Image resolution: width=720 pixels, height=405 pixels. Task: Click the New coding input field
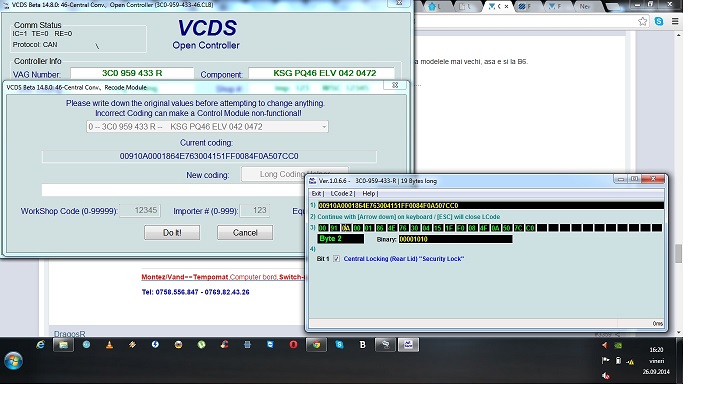click(174, 190)
